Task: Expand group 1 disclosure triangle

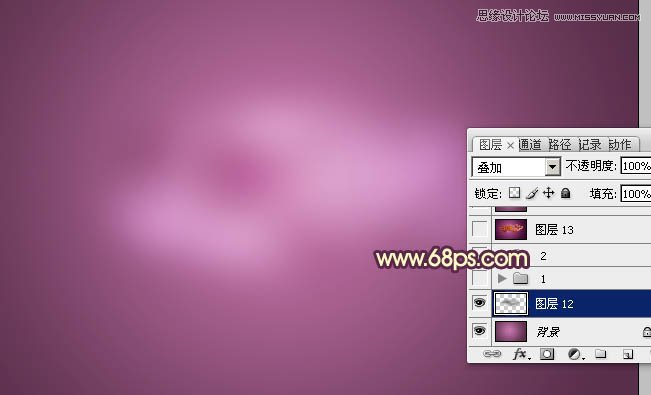Action: pos(502,278)
